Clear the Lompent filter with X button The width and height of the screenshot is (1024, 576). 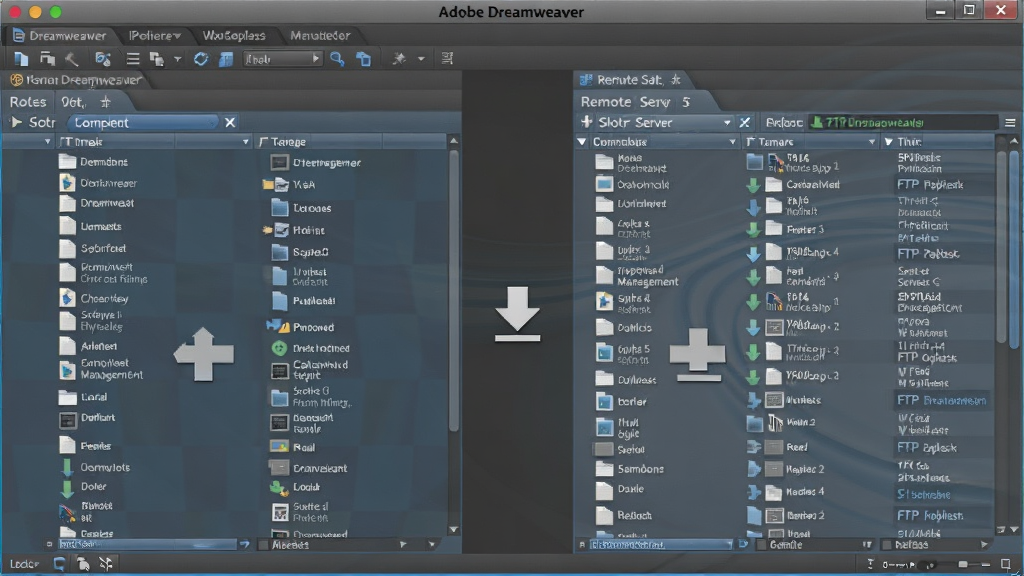[x=230, y=122]
